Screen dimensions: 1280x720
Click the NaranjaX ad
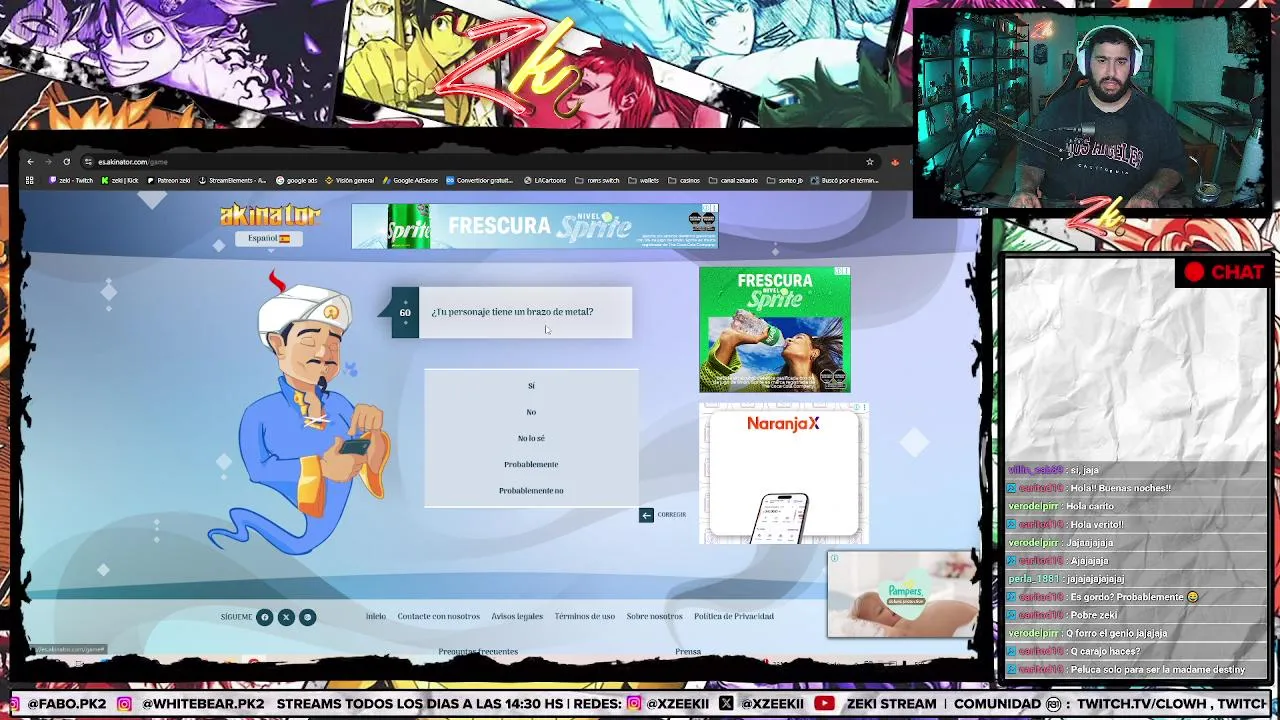pos(783,474)
